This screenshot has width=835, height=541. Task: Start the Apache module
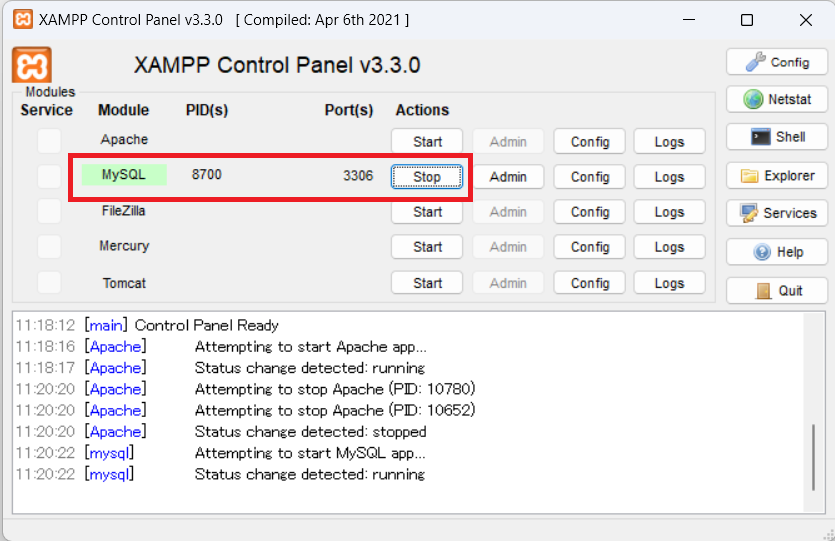[x=427, y=142]
